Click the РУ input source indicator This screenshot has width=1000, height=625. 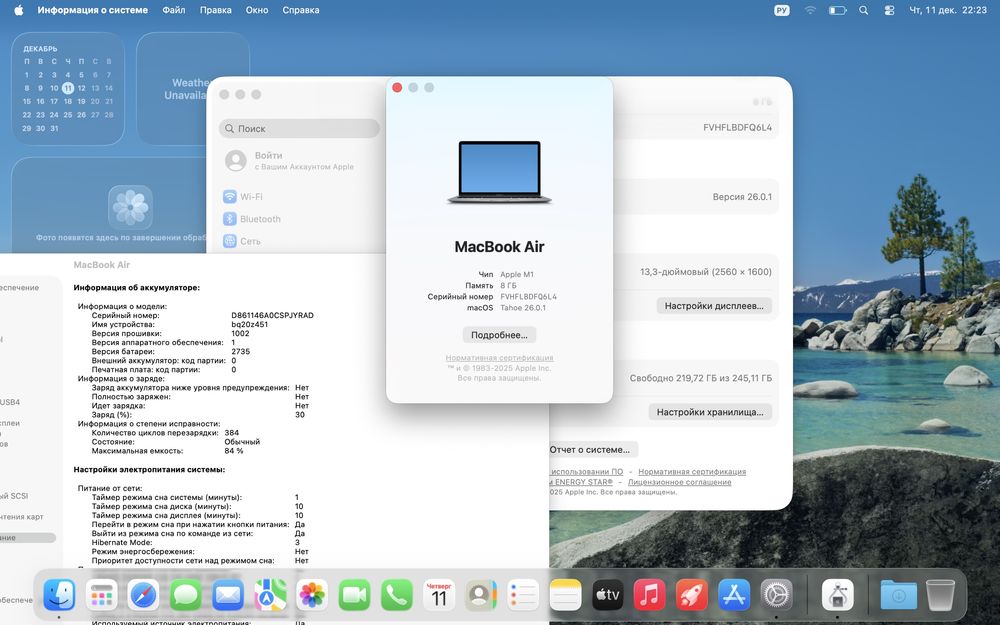782,10
